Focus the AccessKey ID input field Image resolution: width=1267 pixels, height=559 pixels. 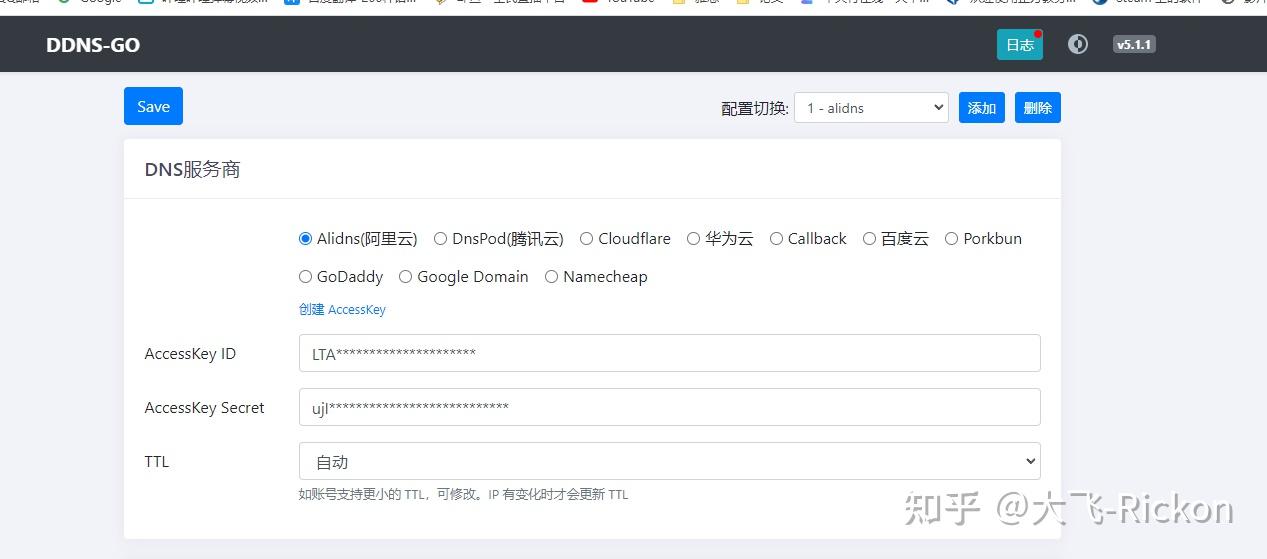(x=669, y=353)
